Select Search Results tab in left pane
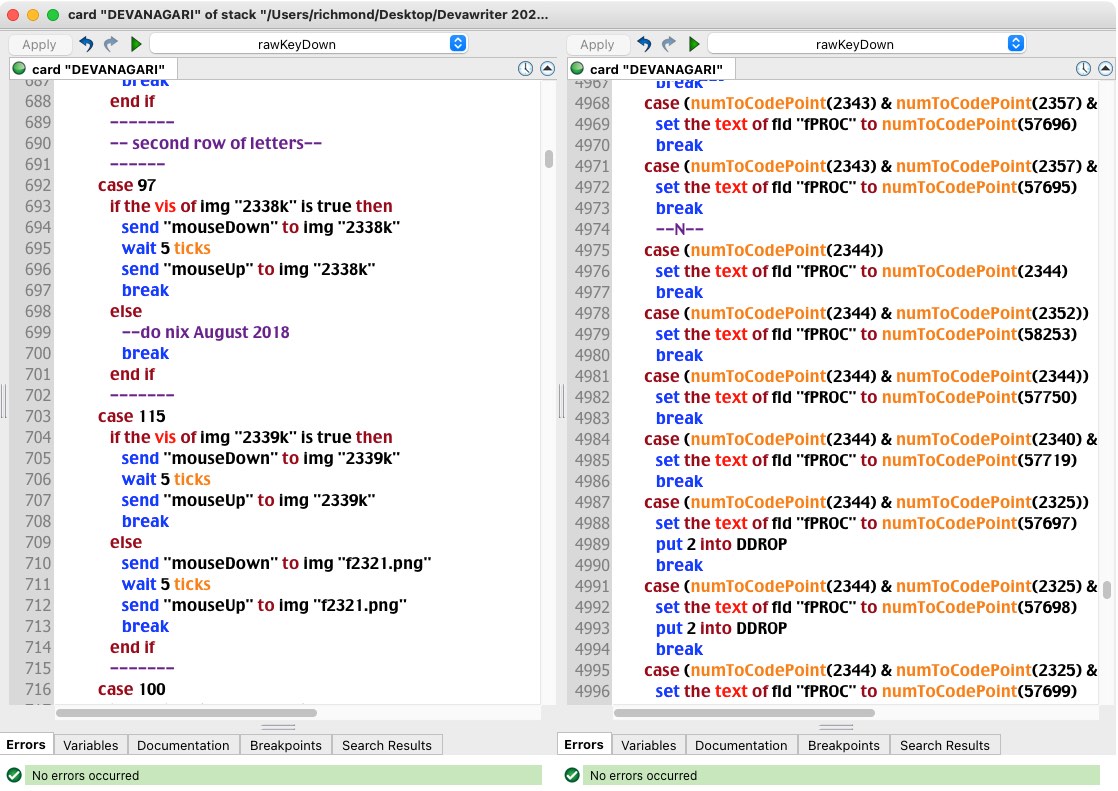This screenshot has height=791, width=1118. 387,745
